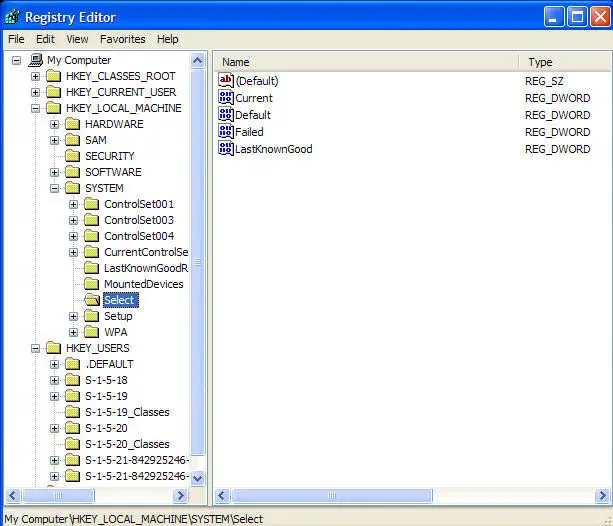Click the Current DWORD value icon
Screen dimensions: 613x526
pyautogui.click(x=226, y=98)
